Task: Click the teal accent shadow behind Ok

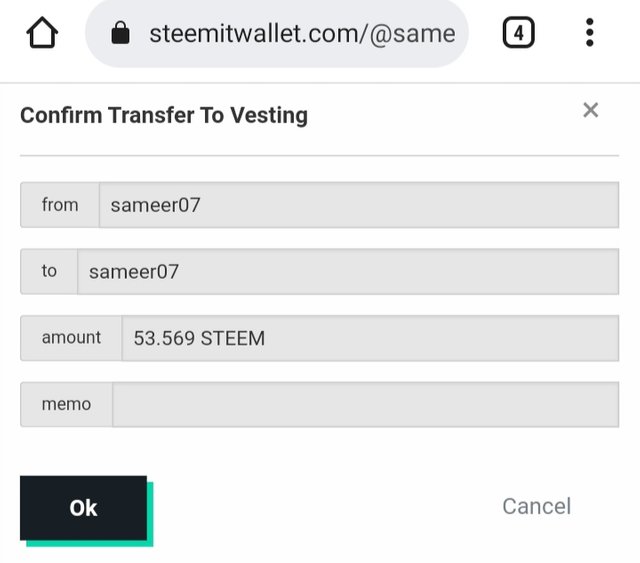Action: click(x=150, y=515)
